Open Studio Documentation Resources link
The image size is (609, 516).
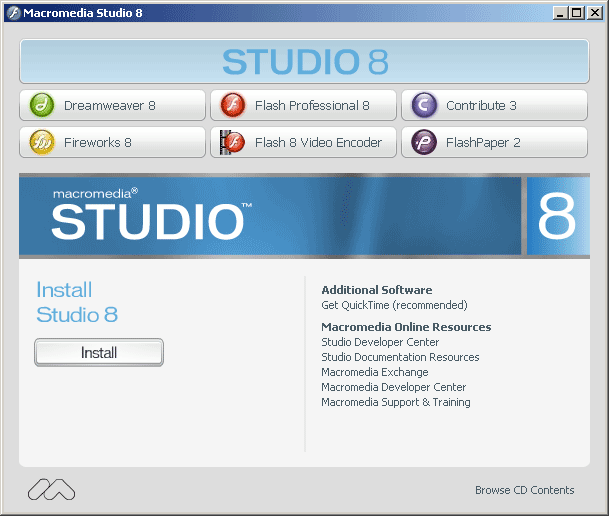pos(400,357)
